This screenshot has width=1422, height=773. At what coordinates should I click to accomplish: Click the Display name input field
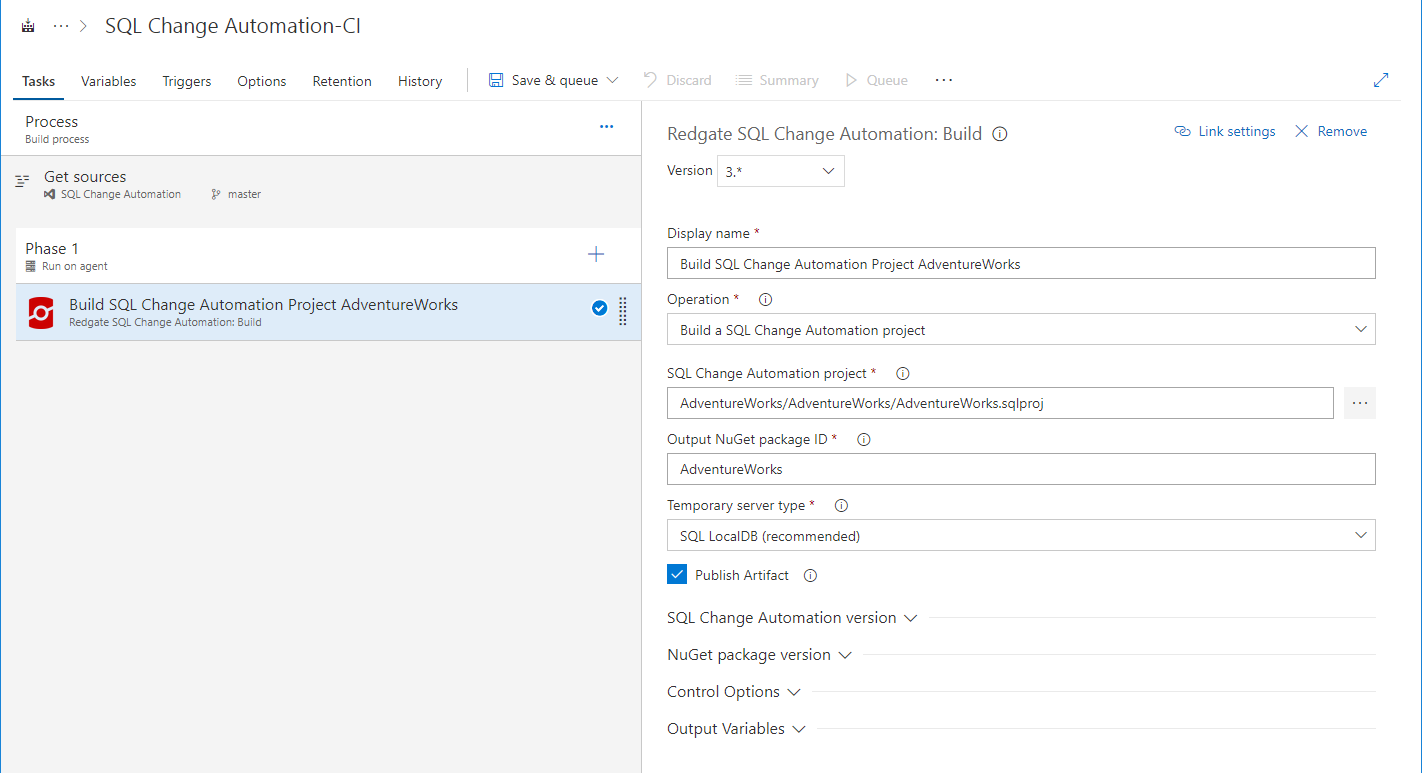[1020, 264]
